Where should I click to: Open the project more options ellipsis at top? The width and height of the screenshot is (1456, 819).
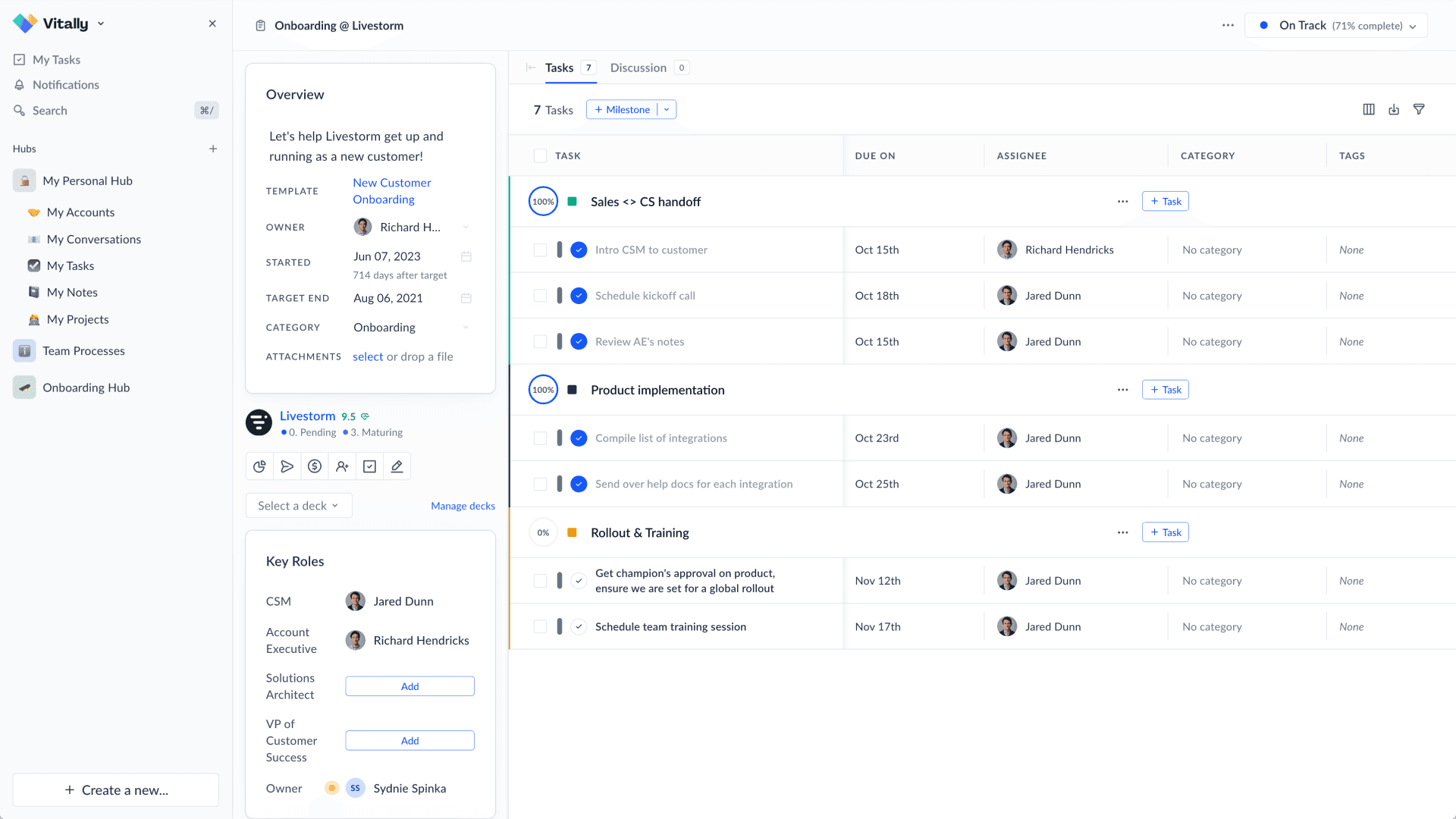pos(1228,25)
